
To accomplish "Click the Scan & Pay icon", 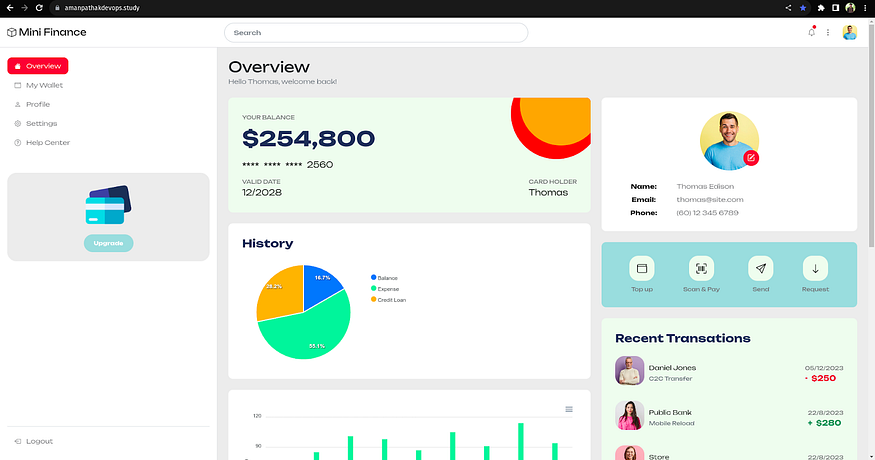I will point(701,269).
